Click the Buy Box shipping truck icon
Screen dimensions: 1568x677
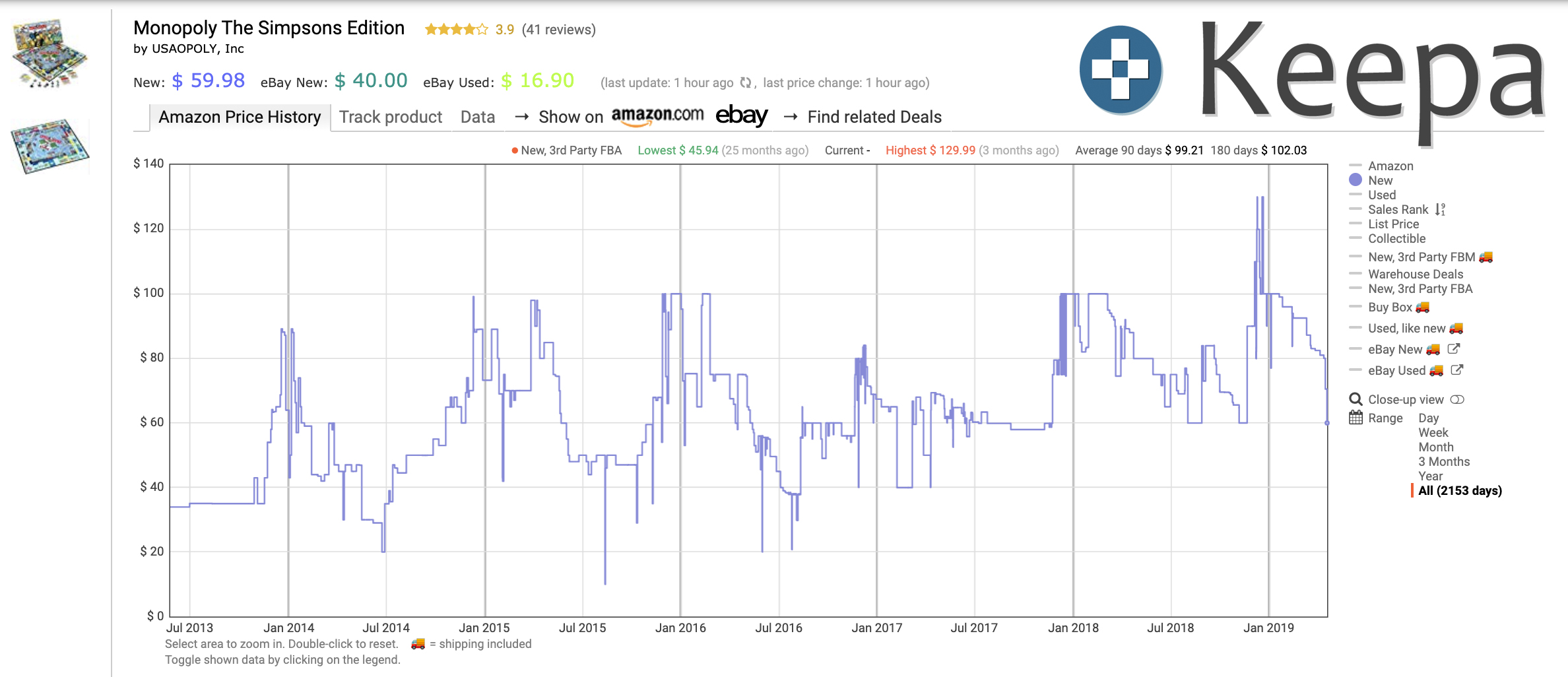coord(1422,307)
